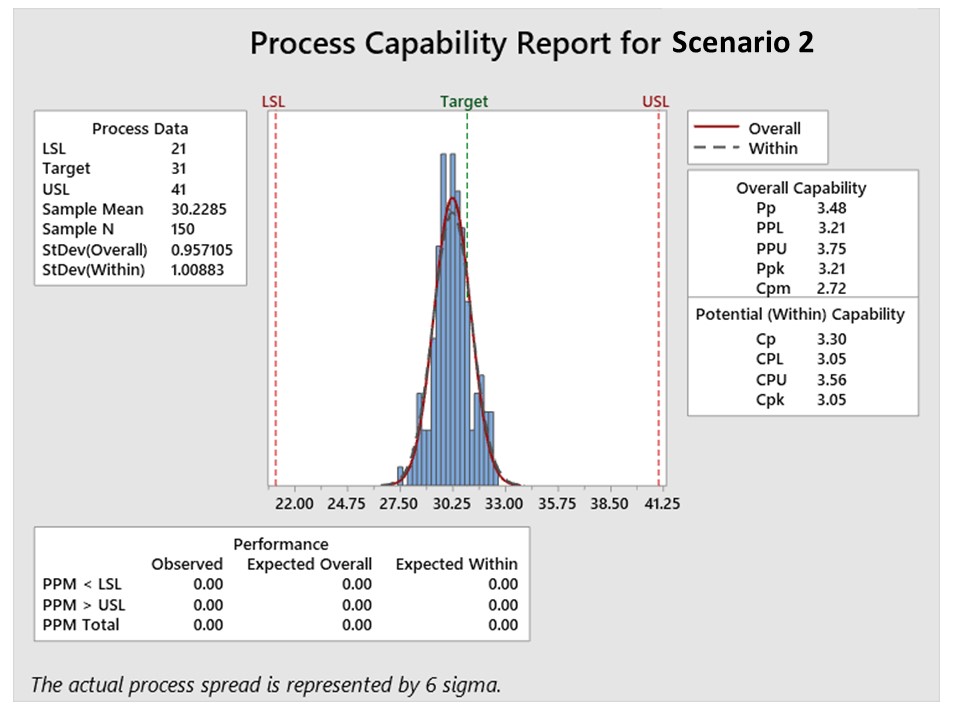Click the Potential (Within) Capability heading
The image size is (960, 720).
click(x=800, y=314)
